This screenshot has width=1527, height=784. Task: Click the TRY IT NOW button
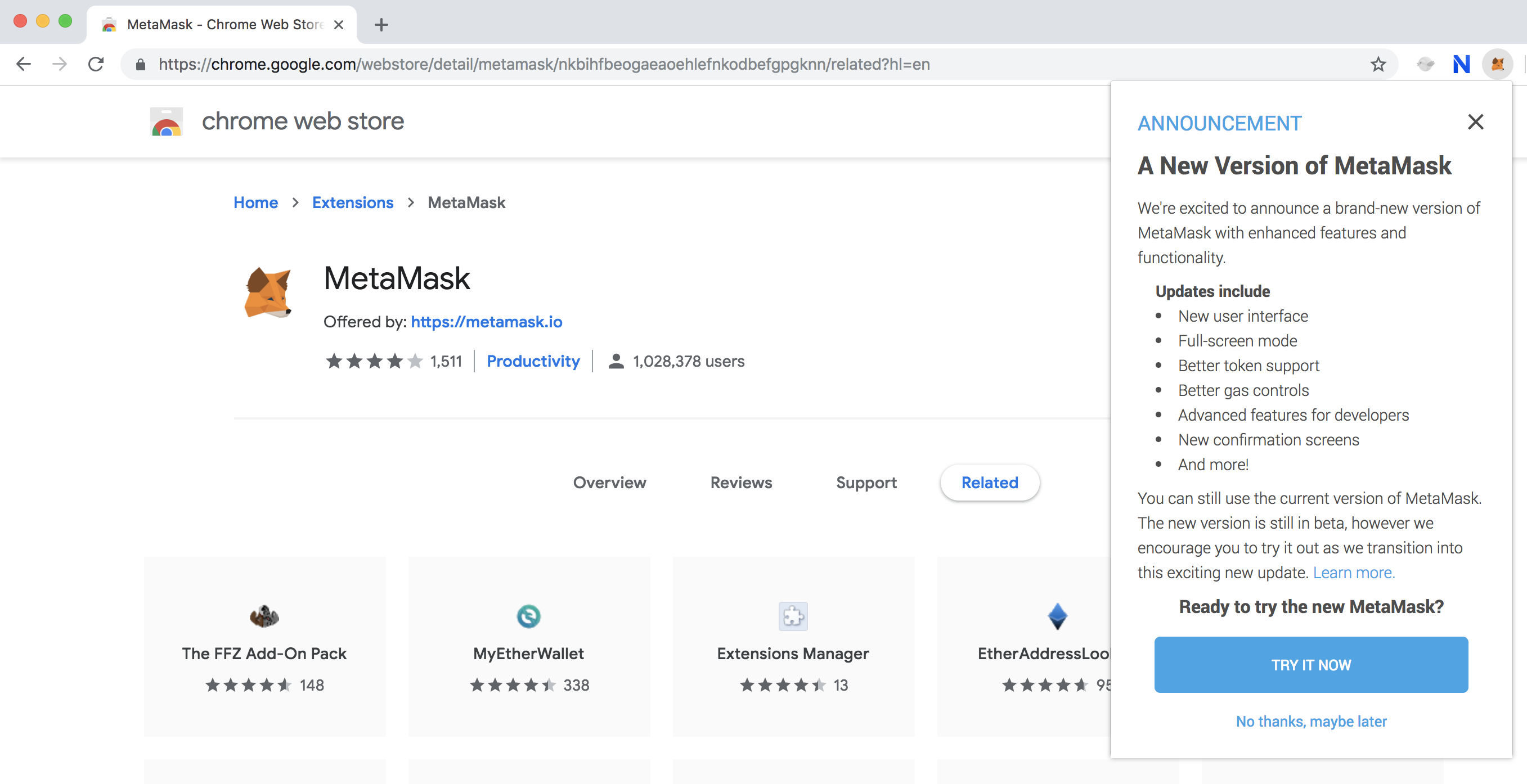[1311, 665]
